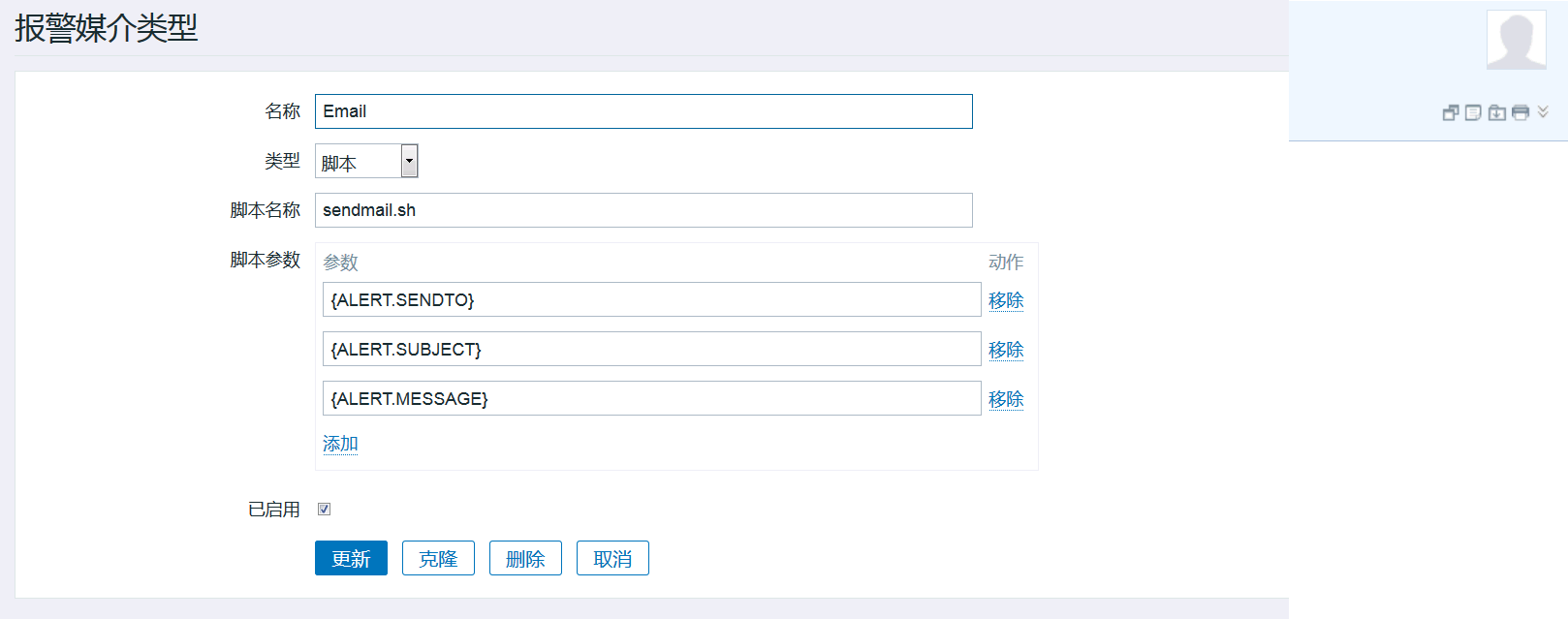
Task: Click the download-to-folder icon
Action: point(1497,112)
